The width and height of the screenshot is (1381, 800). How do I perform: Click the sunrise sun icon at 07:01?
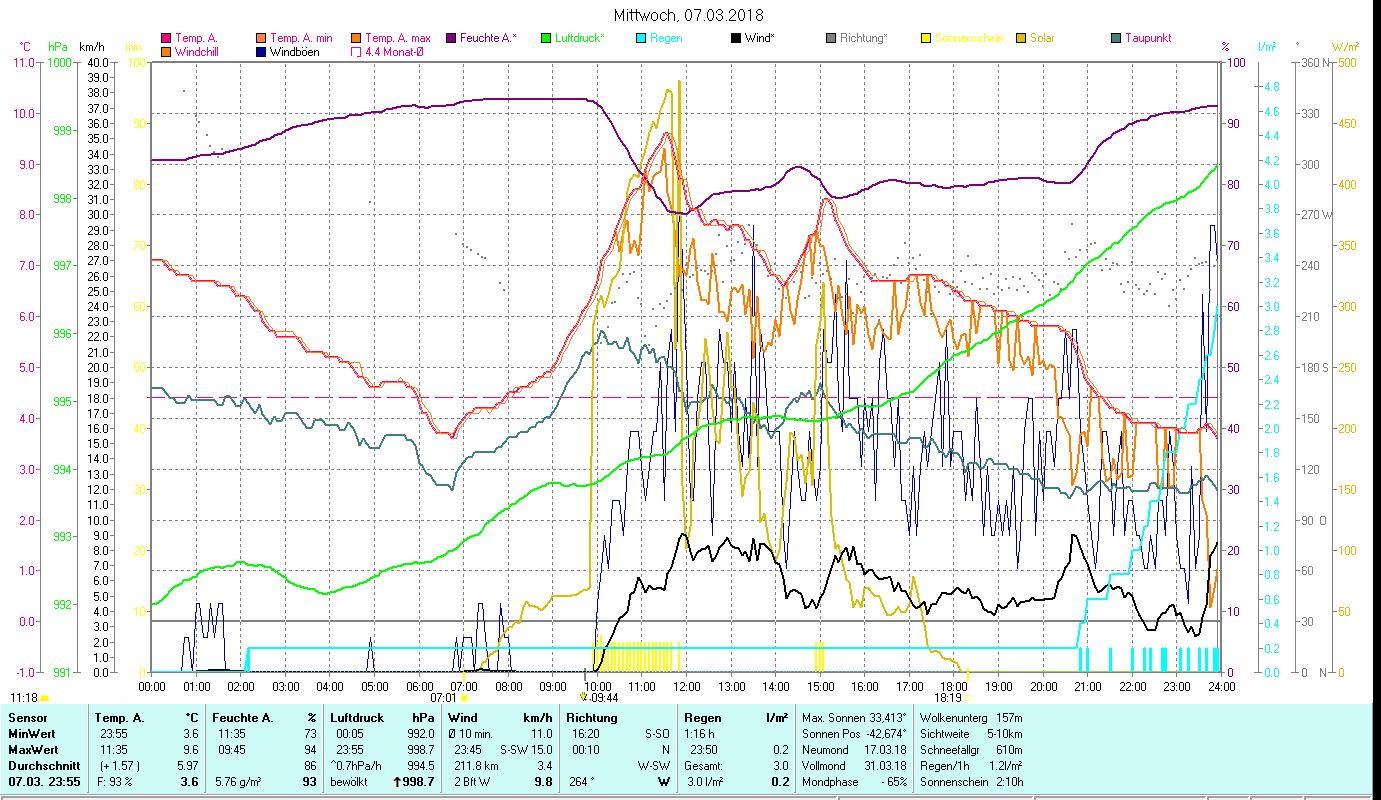(x=464, y=698)
